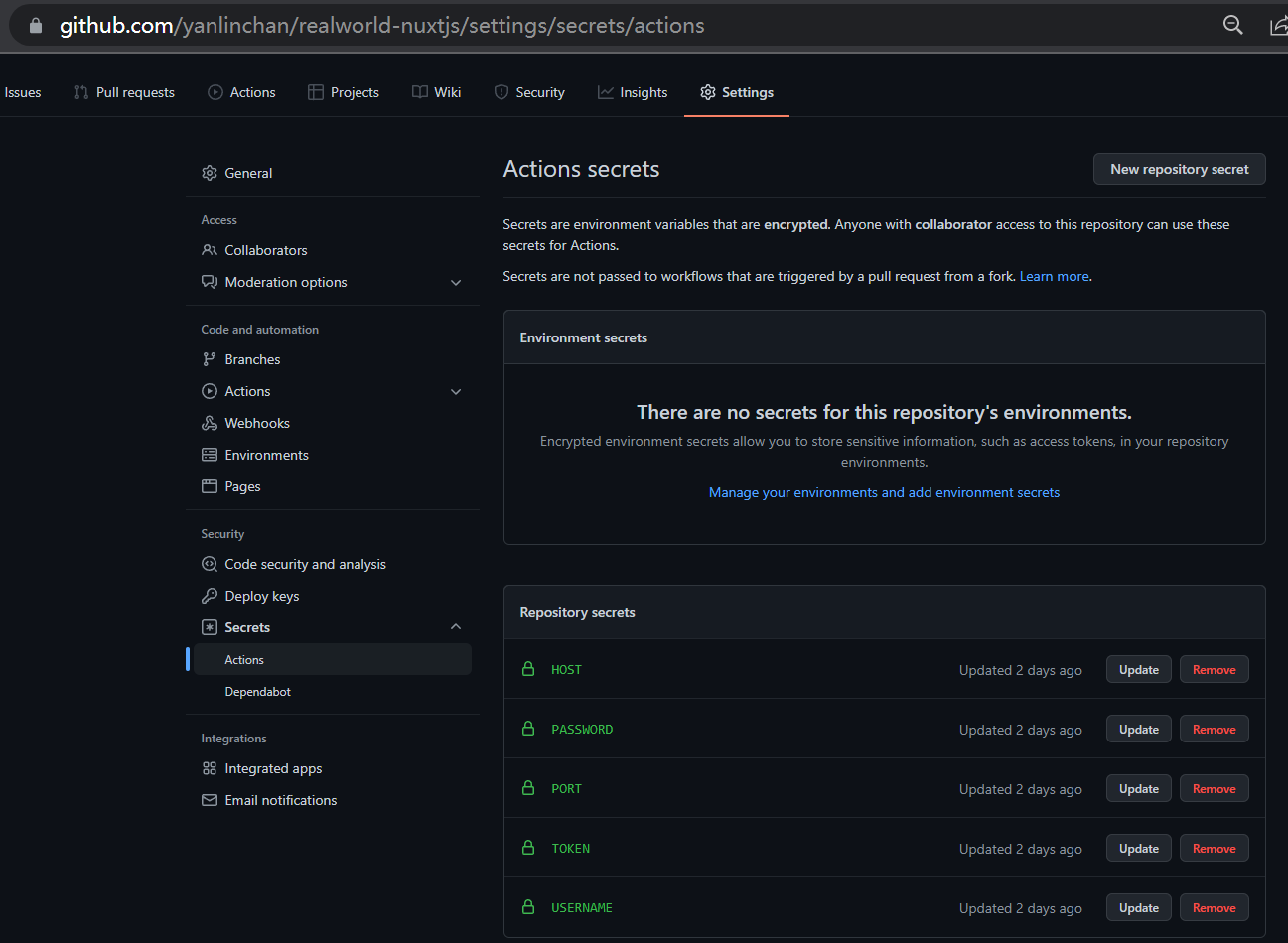Collapse the Secrets section chevron
The height and width of the screenshot is (943, 1288).
coord(456,627)
